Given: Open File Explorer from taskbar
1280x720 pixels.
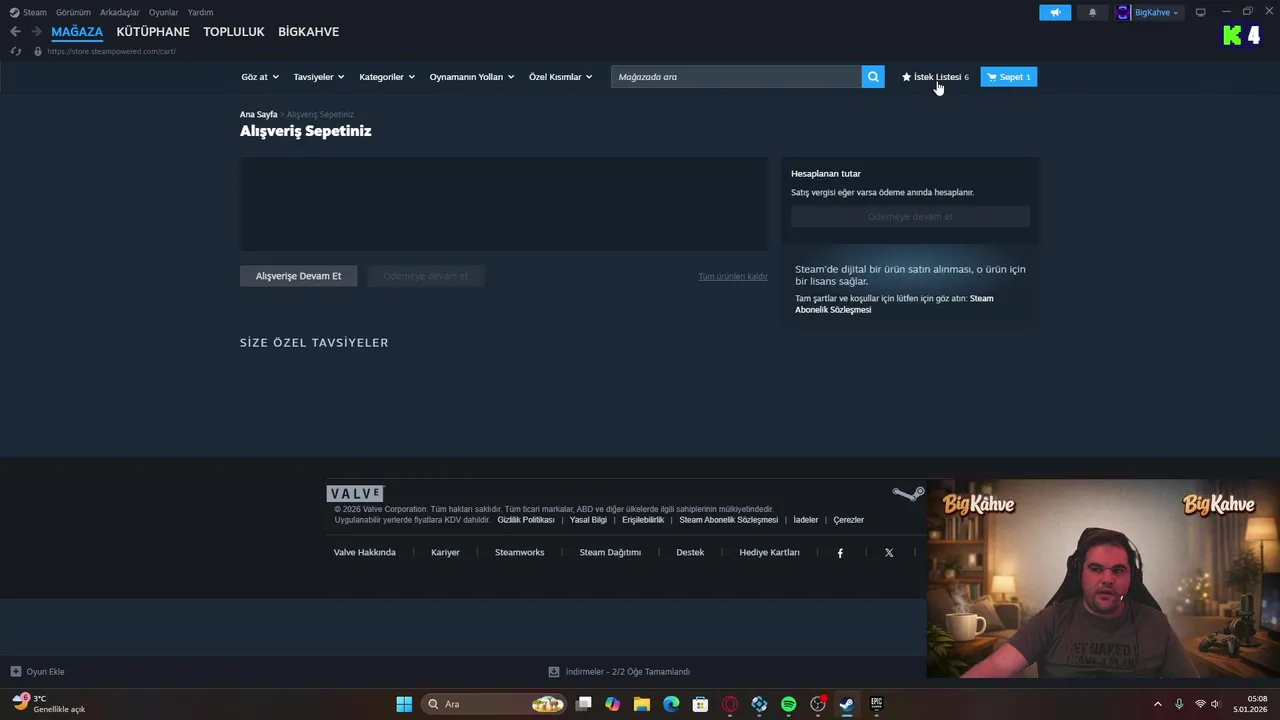Looking at the screenshot, I should tap(642, 704).
